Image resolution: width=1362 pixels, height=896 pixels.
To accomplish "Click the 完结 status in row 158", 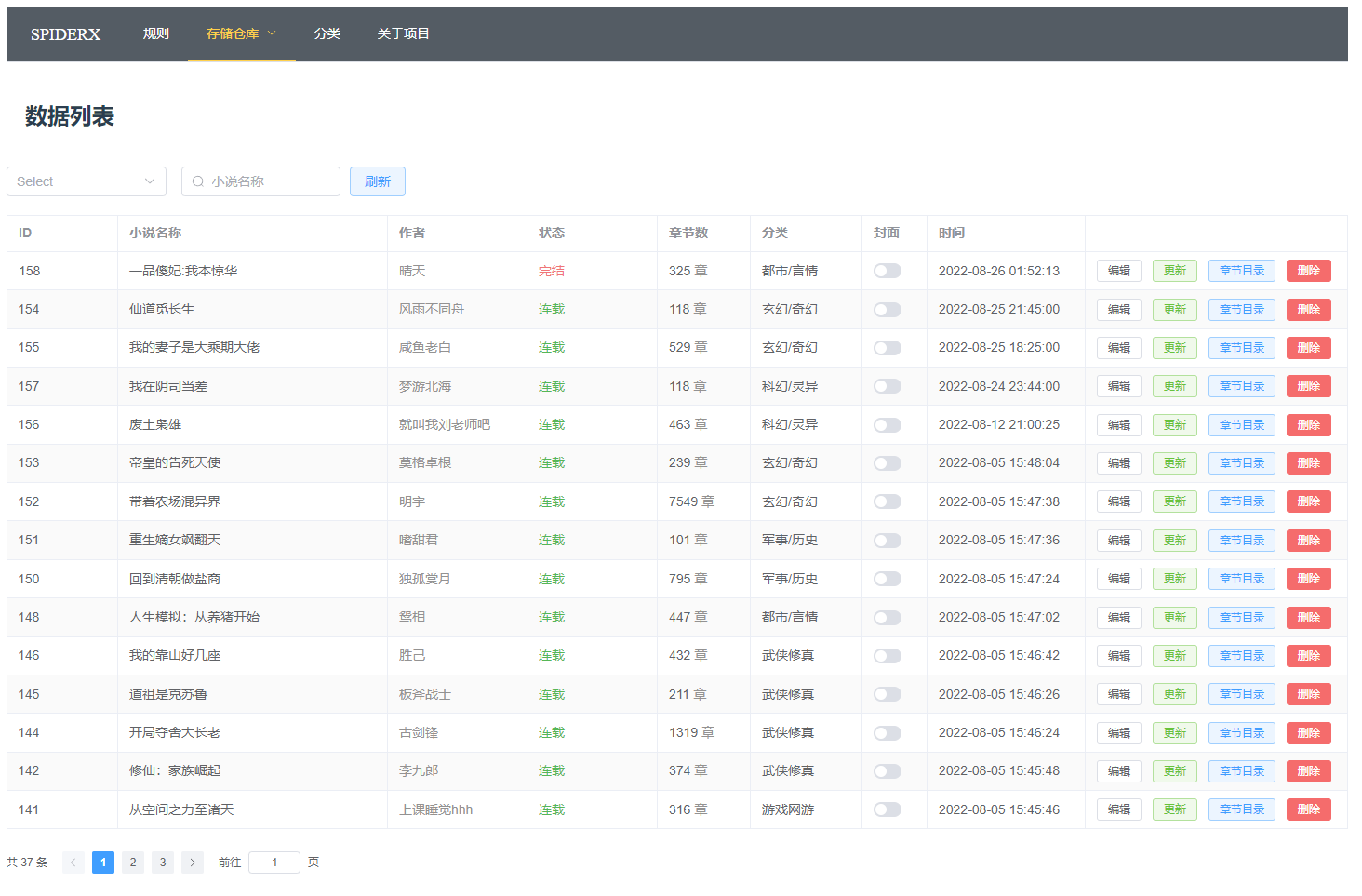I will pyautogui.click(x=552, y=271).
